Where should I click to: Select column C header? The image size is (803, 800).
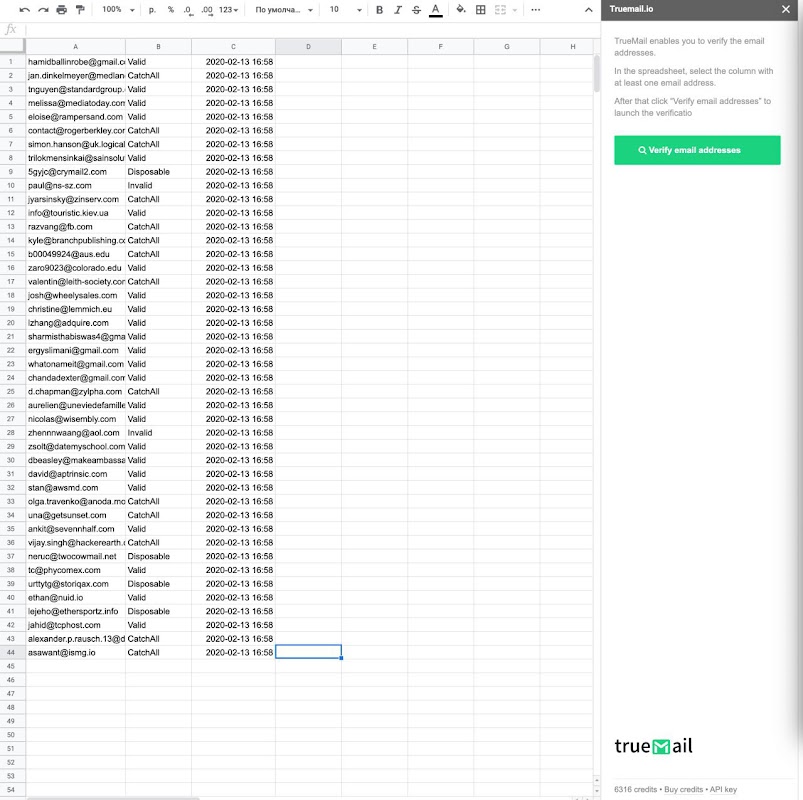point(233,47)
